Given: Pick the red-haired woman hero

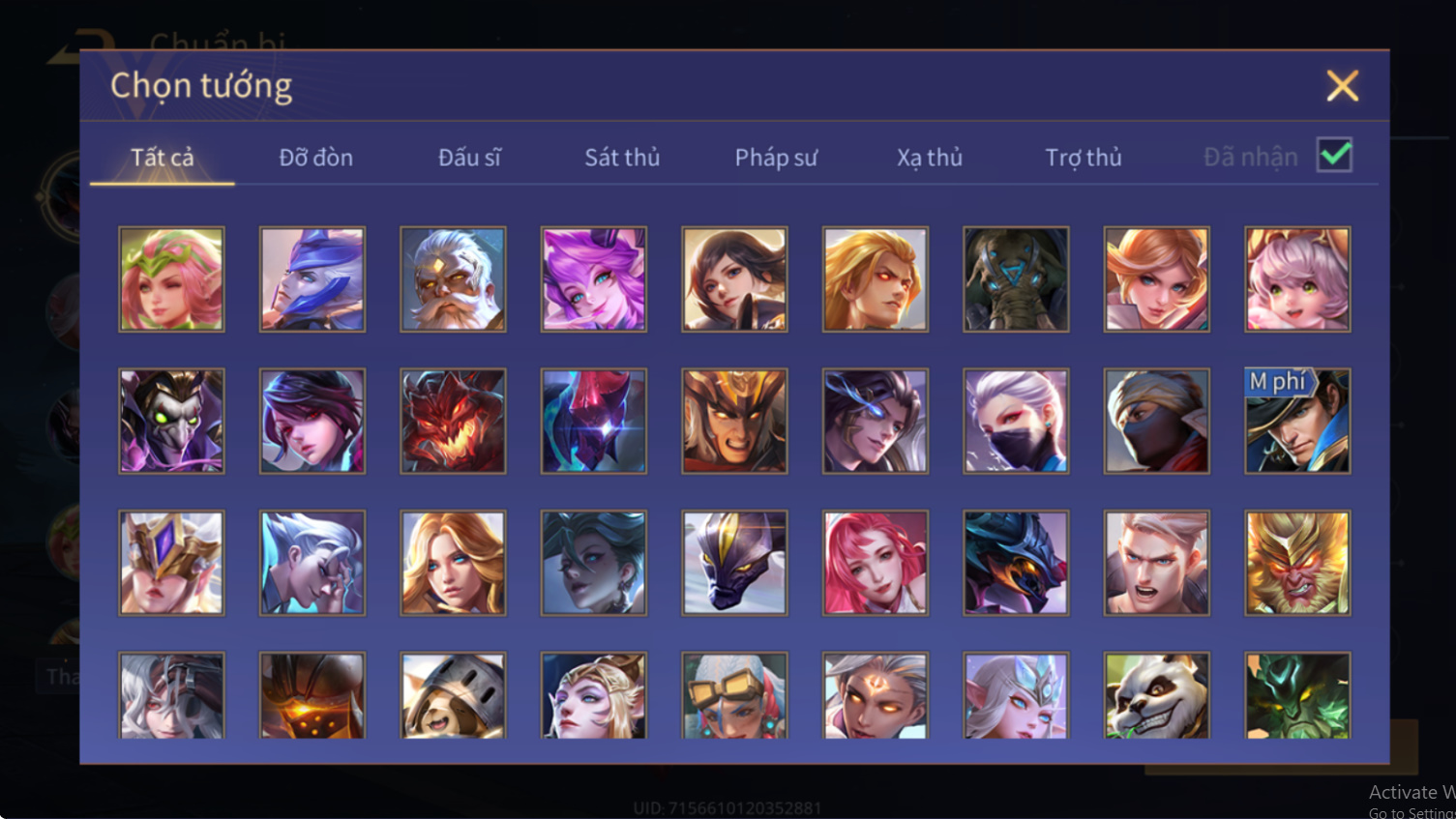Looking at the screenshot, I should [876, 563].
